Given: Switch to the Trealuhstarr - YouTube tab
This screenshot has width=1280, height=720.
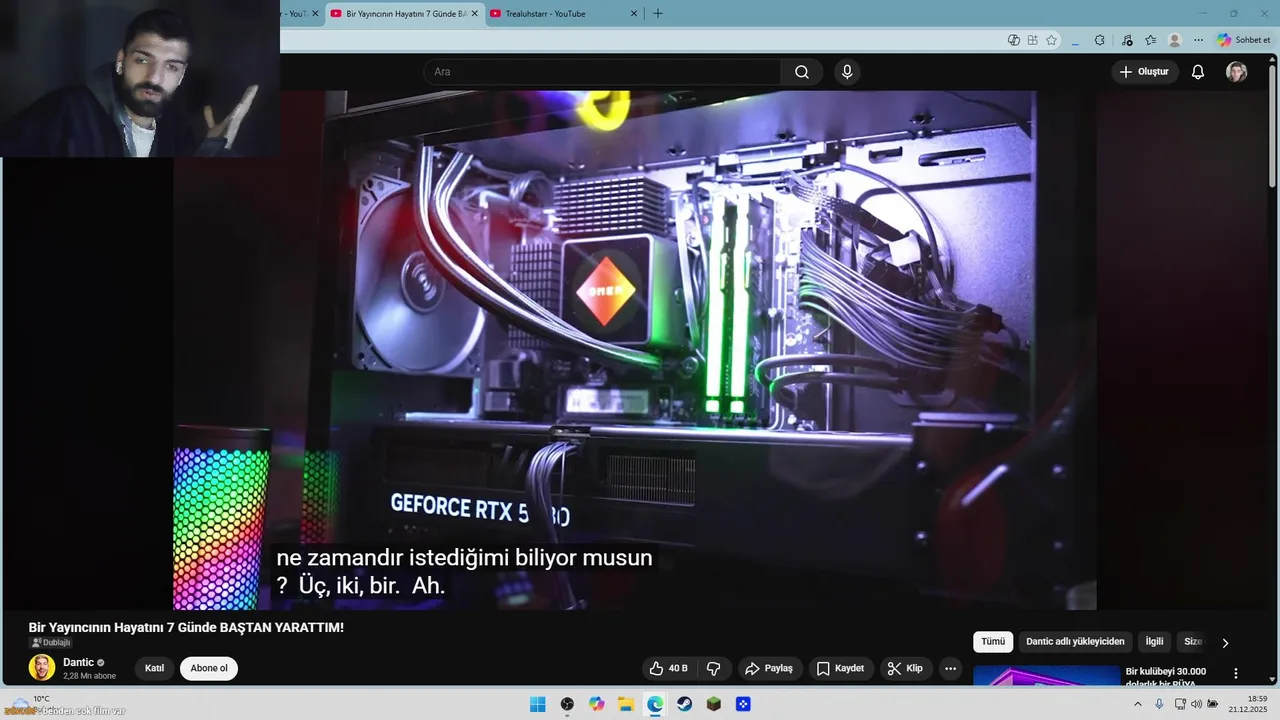Looking at the screenshot, I should [545, 14].
